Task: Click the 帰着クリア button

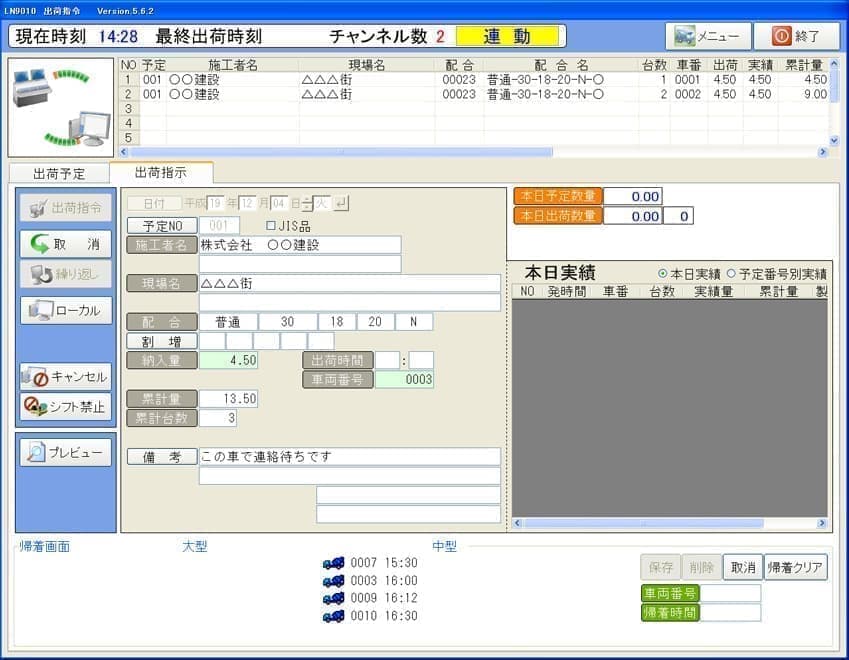Action: point(795,567)
